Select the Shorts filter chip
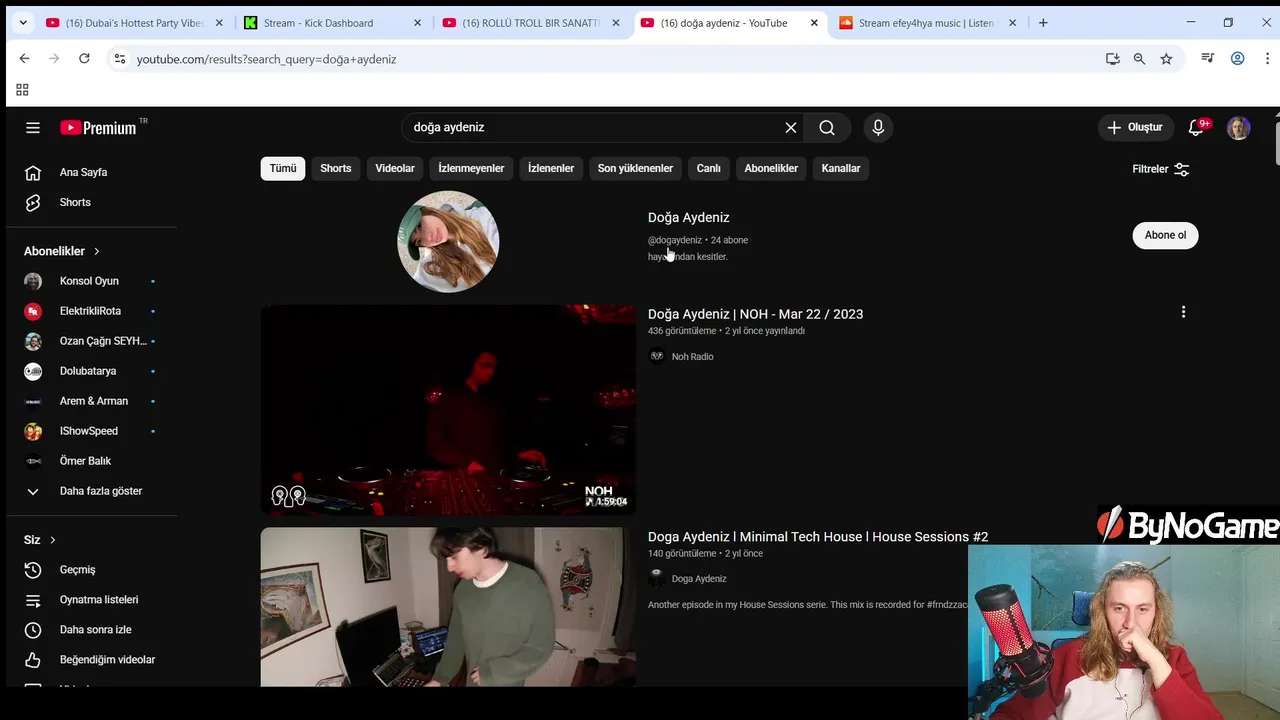The height and width of the screenshot is (720, 1280). 336,168
